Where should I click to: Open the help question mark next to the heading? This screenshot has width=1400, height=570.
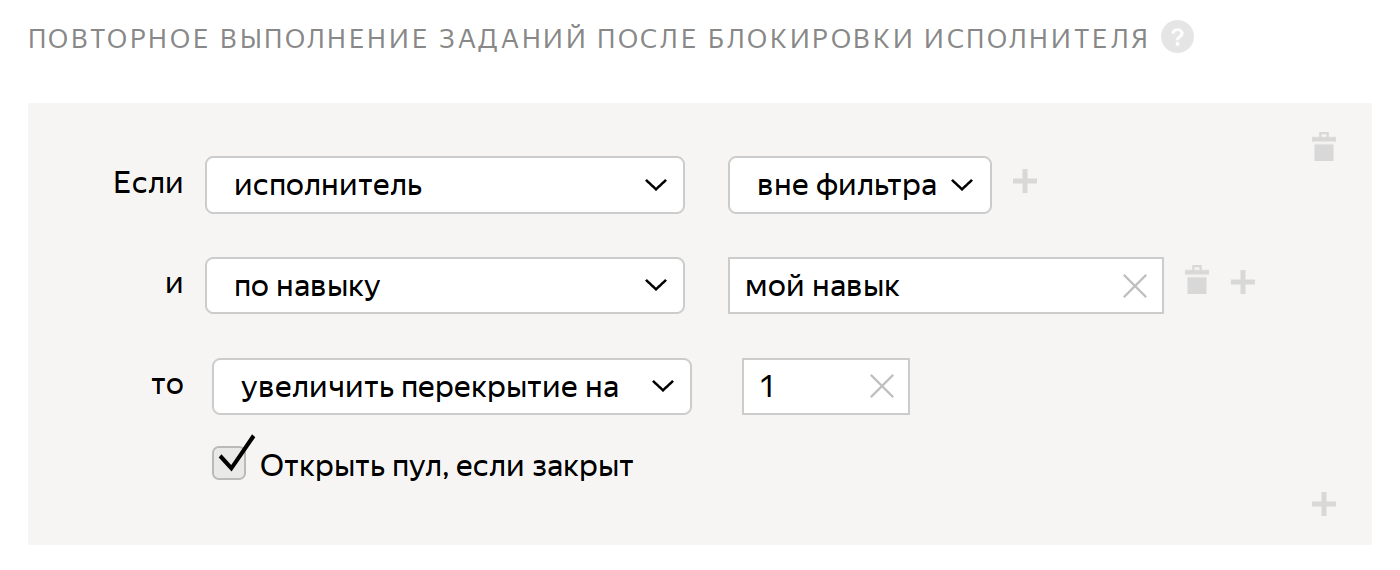(x=1177, y=38)
